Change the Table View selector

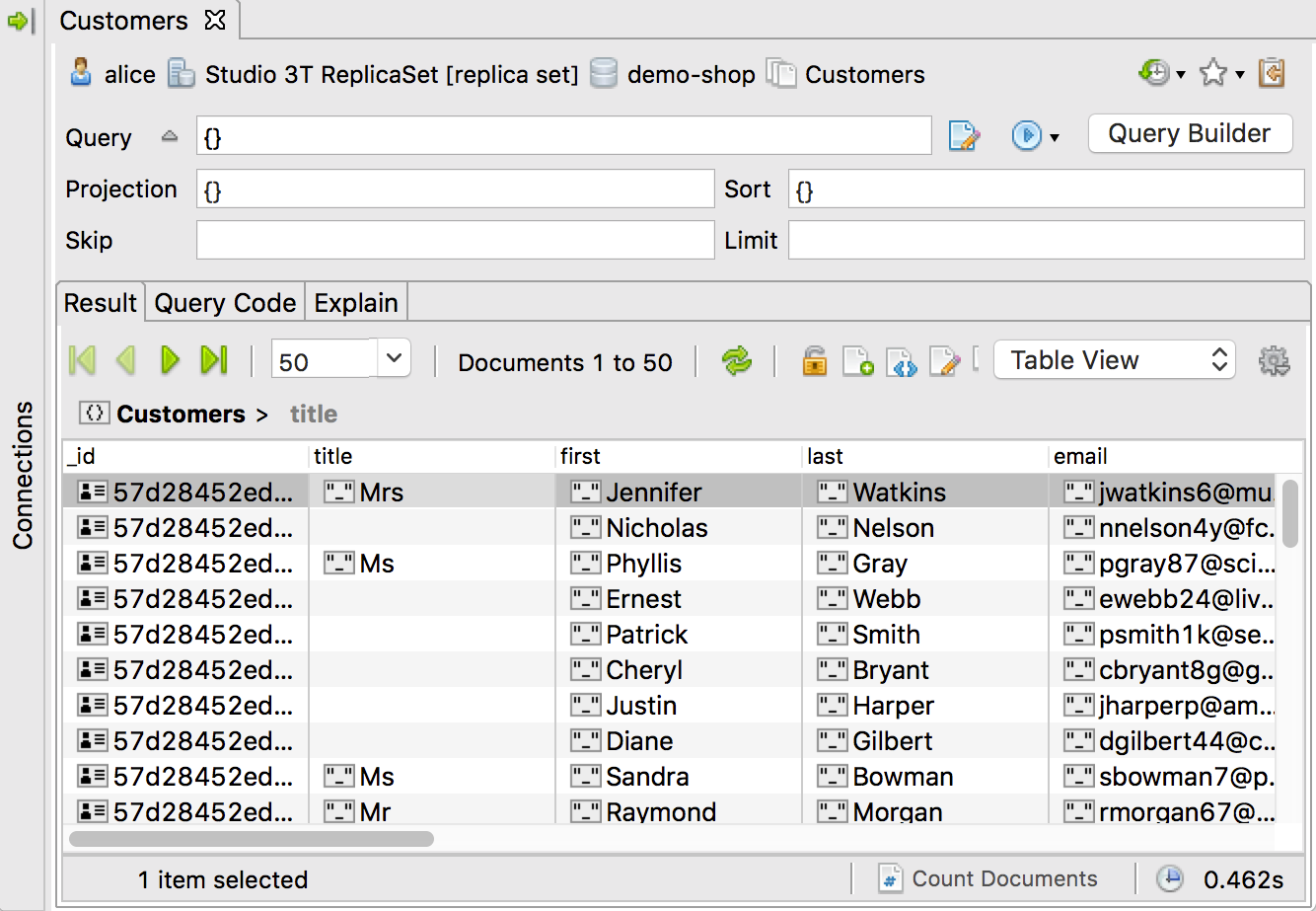click(x=1114, y=360)
